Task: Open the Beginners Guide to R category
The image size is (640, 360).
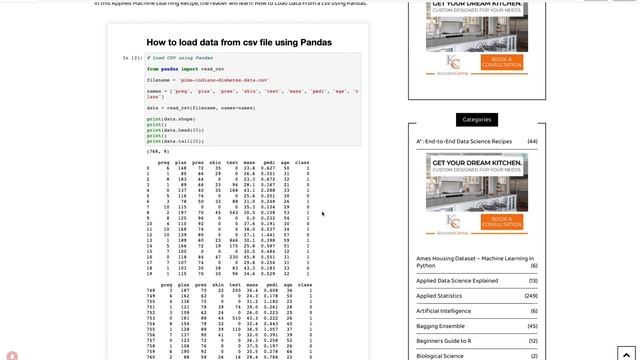Action: [x=444, y=341]
